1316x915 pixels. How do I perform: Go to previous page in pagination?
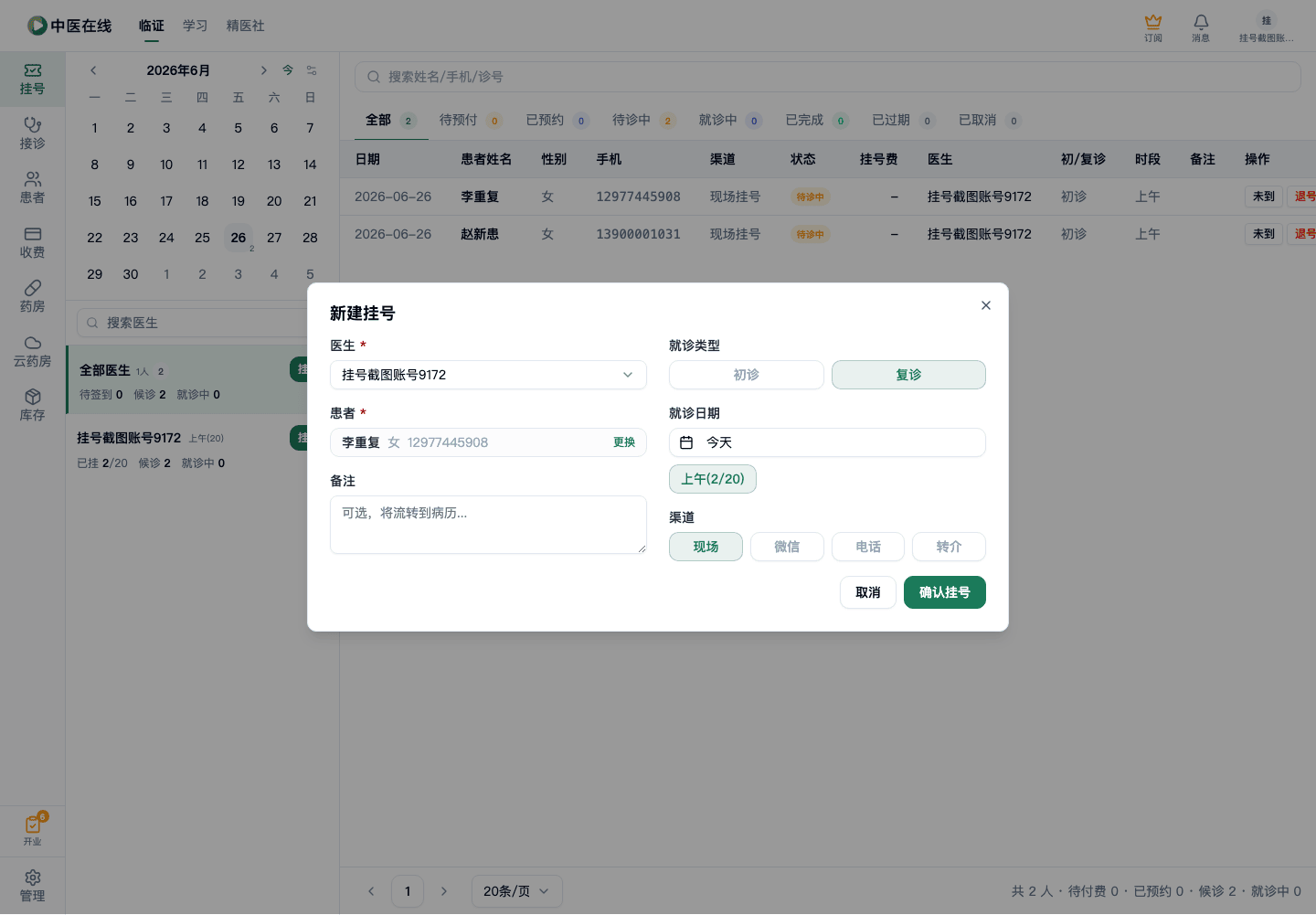(x=371, y=891)
